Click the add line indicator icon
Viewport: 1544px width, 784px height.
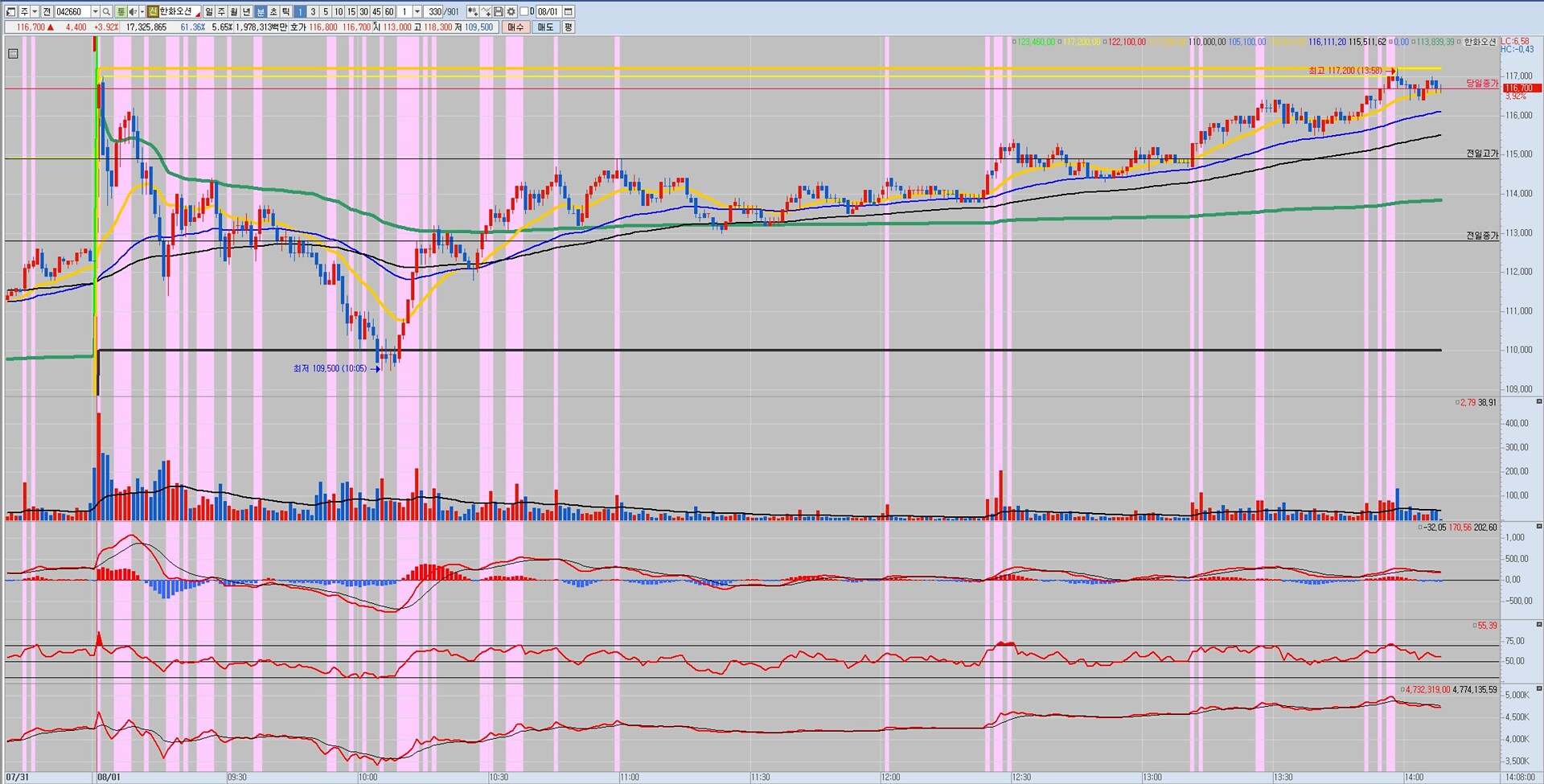(486, 12)
